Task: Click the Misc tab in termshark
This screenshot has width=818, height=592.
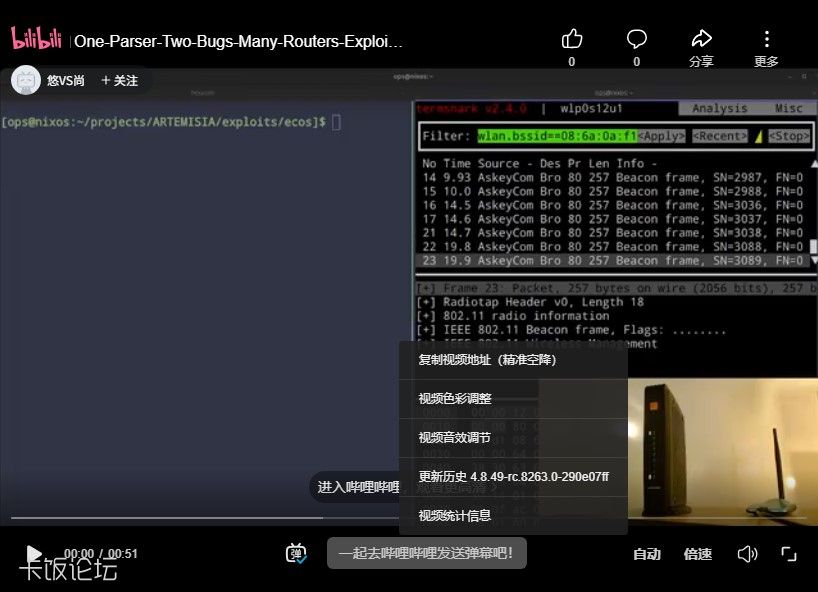Action: [788, 108]
